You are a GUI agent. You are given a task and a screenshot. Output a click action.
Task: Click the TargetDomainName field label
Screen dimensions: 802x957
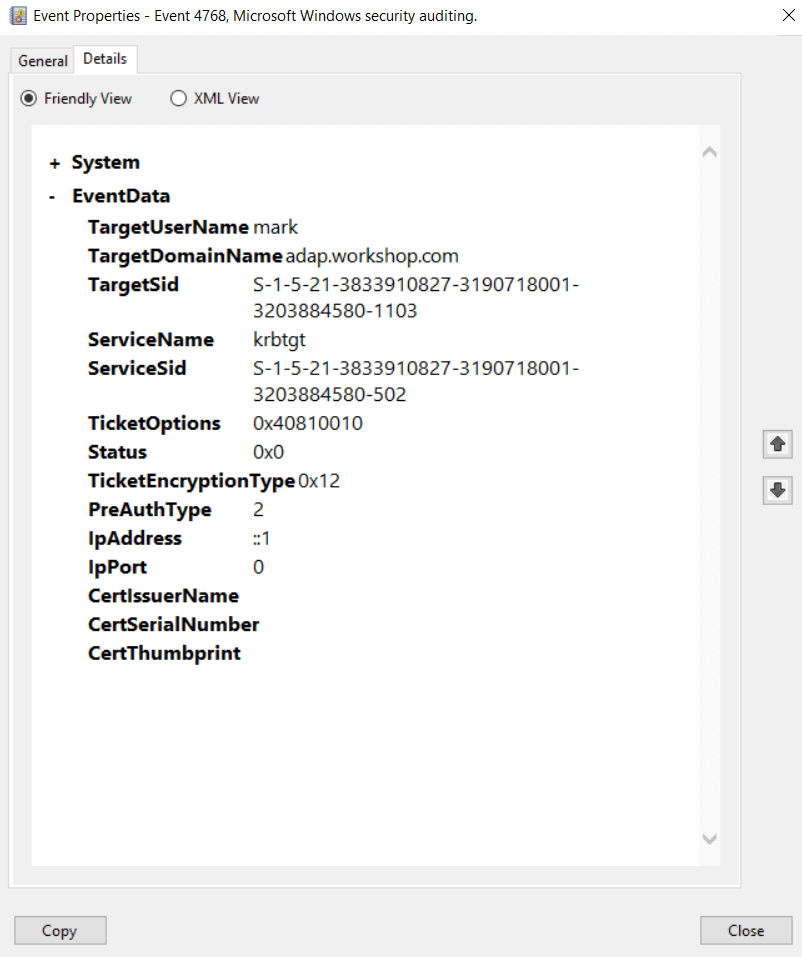(185, 256)
